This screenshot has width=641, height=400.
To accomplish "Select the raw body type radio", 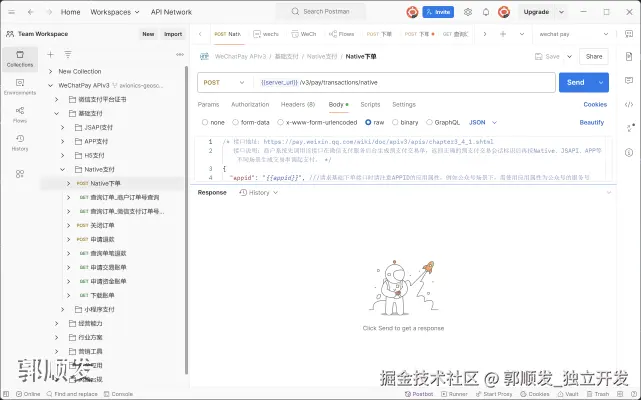I will (368, 122).
